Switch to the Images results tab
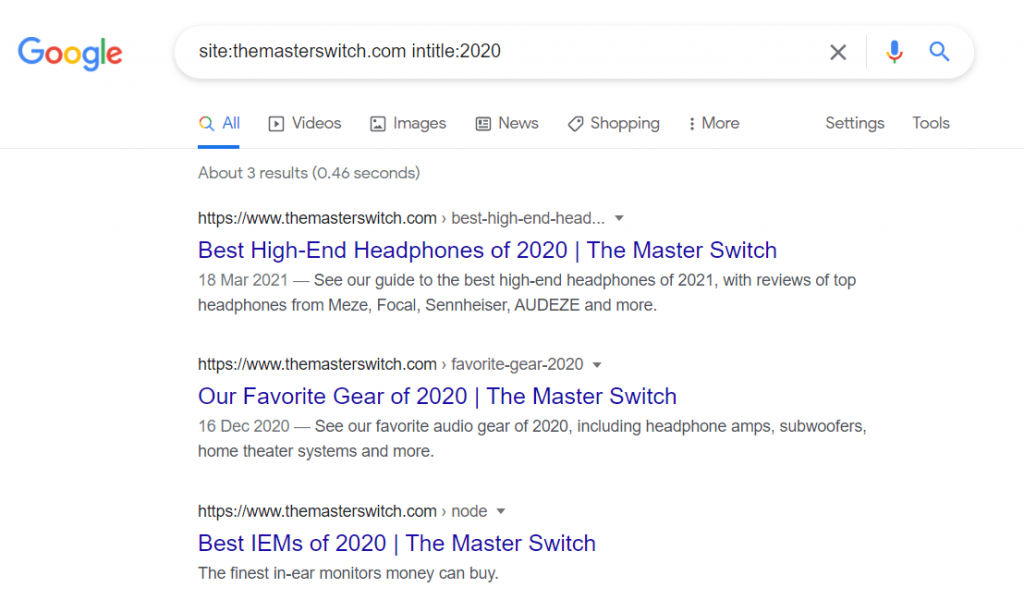This screenshot has height=600, width=1024. 408,124
